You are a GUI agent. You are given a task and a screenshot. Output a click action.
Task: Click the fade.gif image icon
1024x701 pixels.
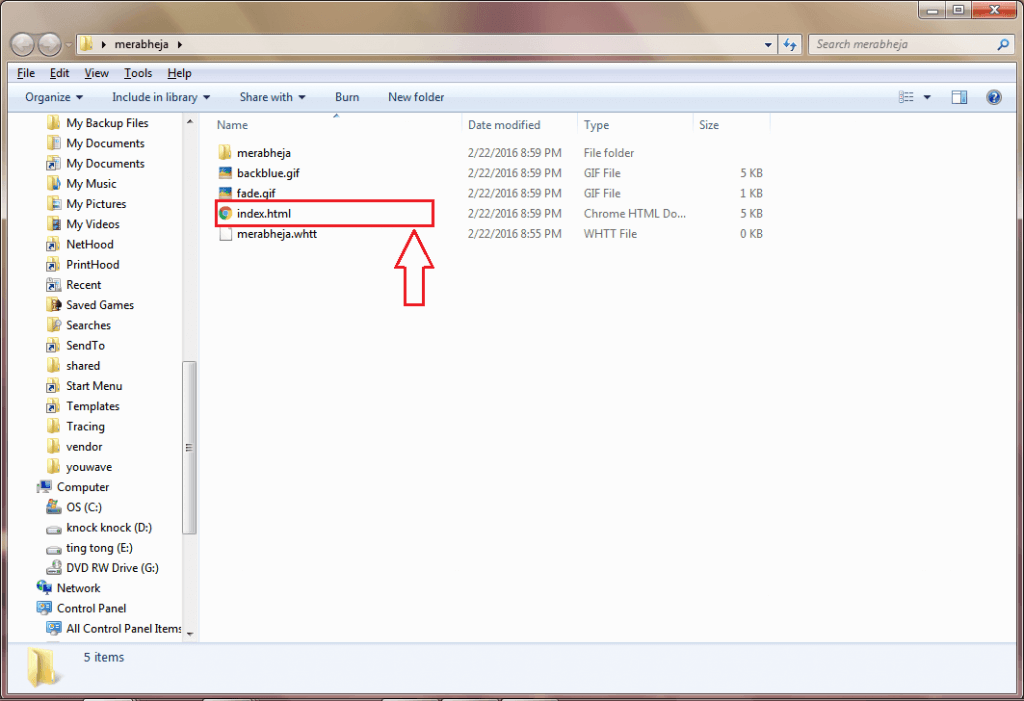click(225, 193)
